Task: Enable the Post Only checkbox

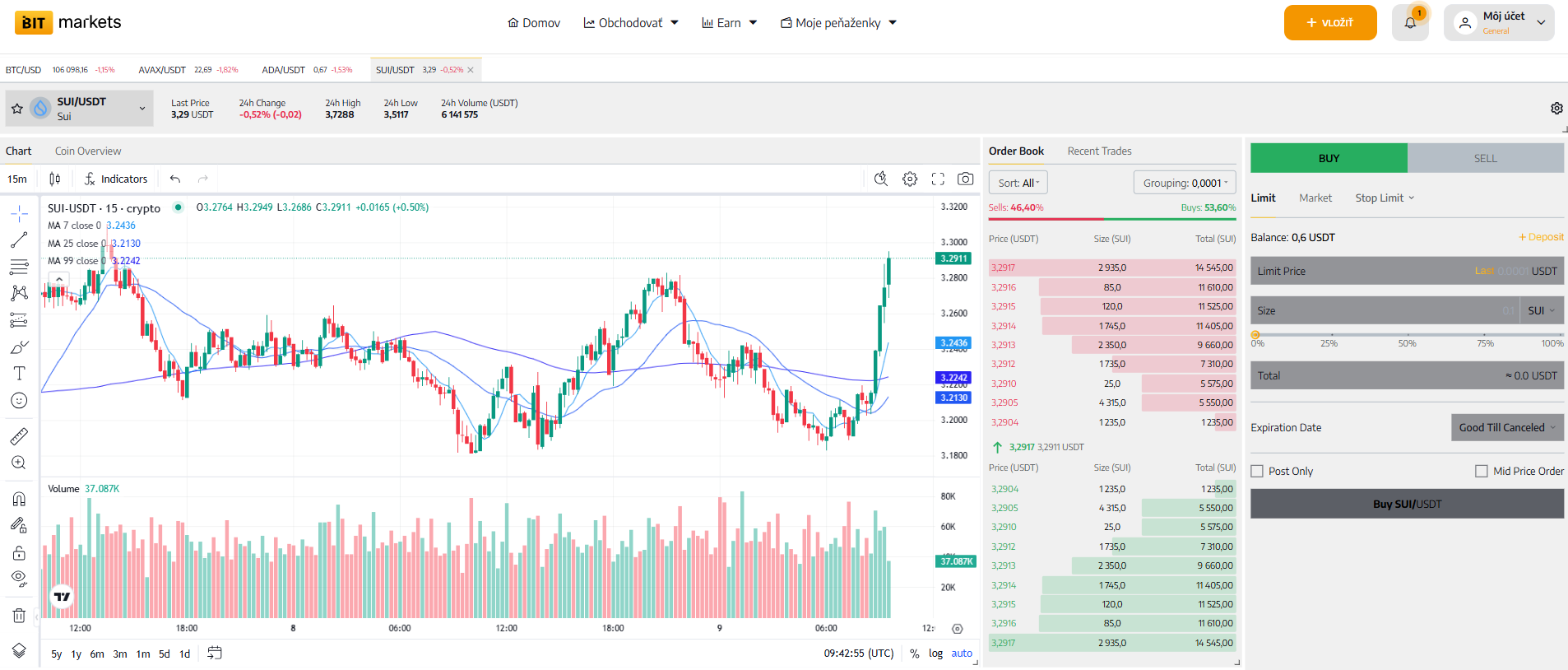Action: pyautogui.click(x=1257, y=472)
